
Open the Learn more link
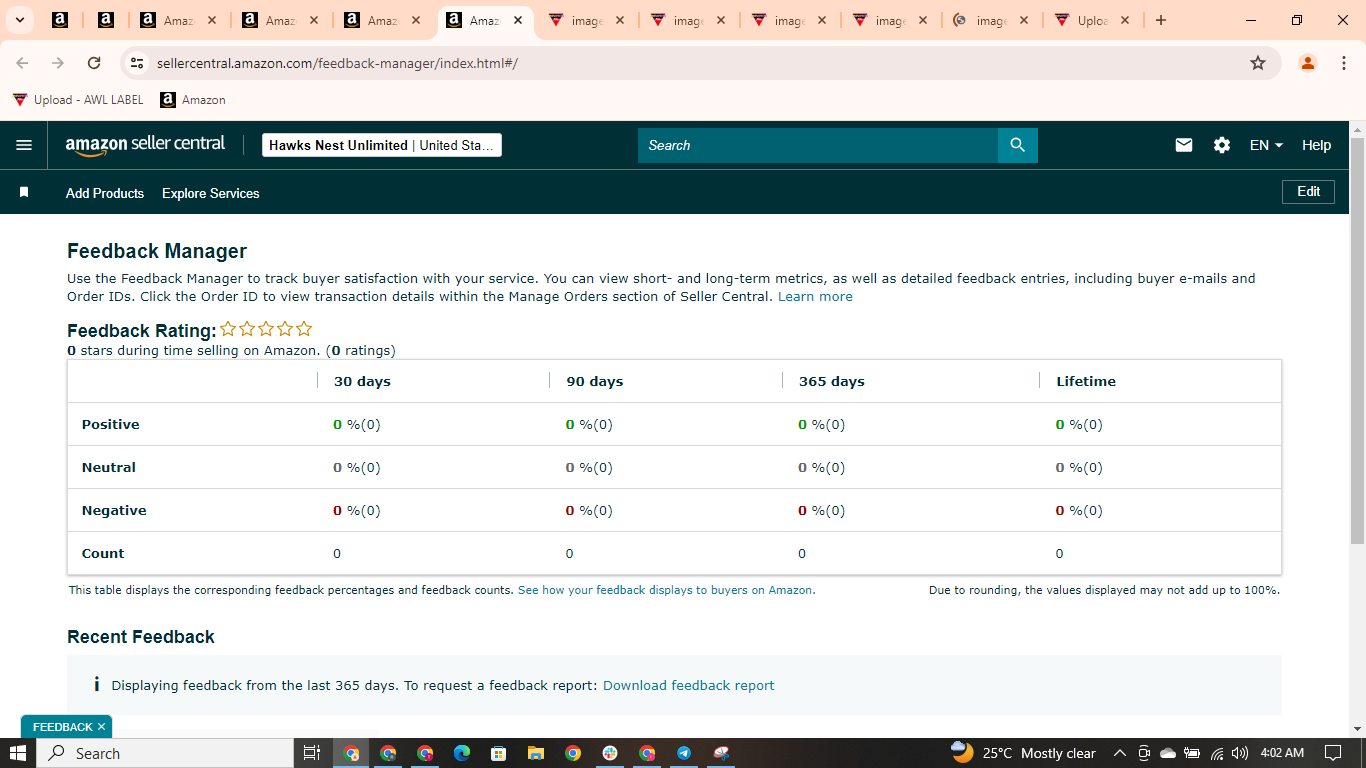click(x=815, y=296)
